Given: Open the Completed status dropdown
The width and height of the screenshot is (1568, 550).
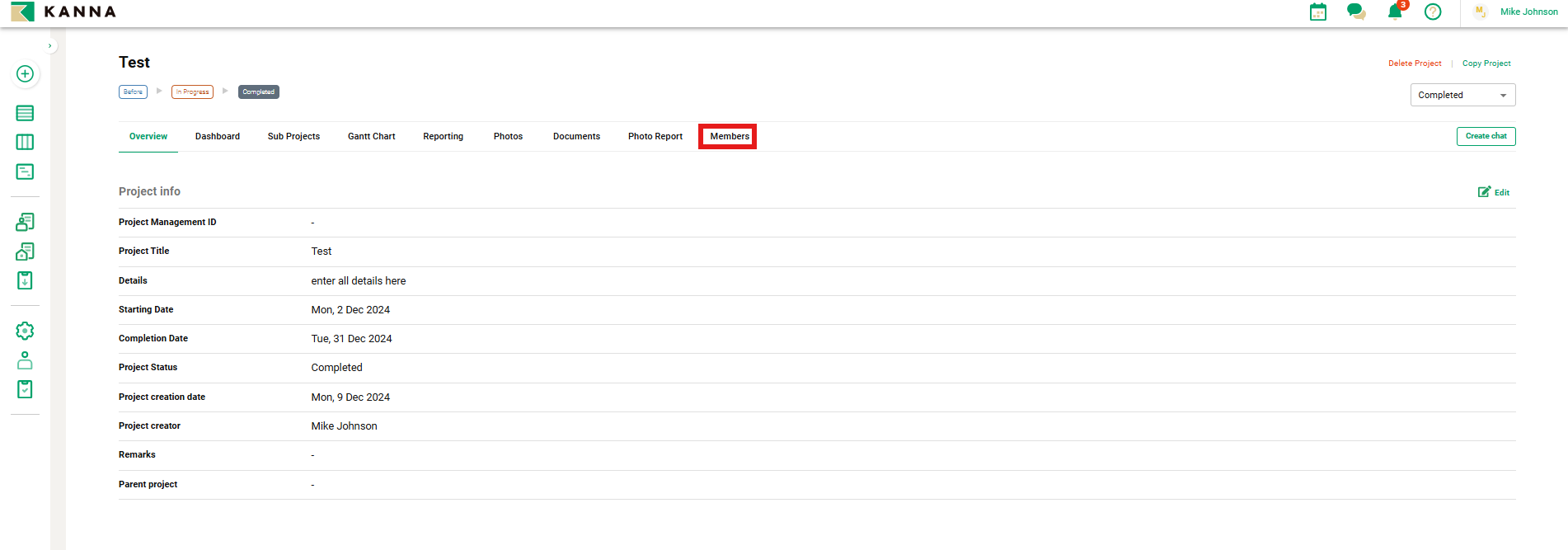Looking at the screenshot, I should pyautogui.click(x=1462, y=95).
